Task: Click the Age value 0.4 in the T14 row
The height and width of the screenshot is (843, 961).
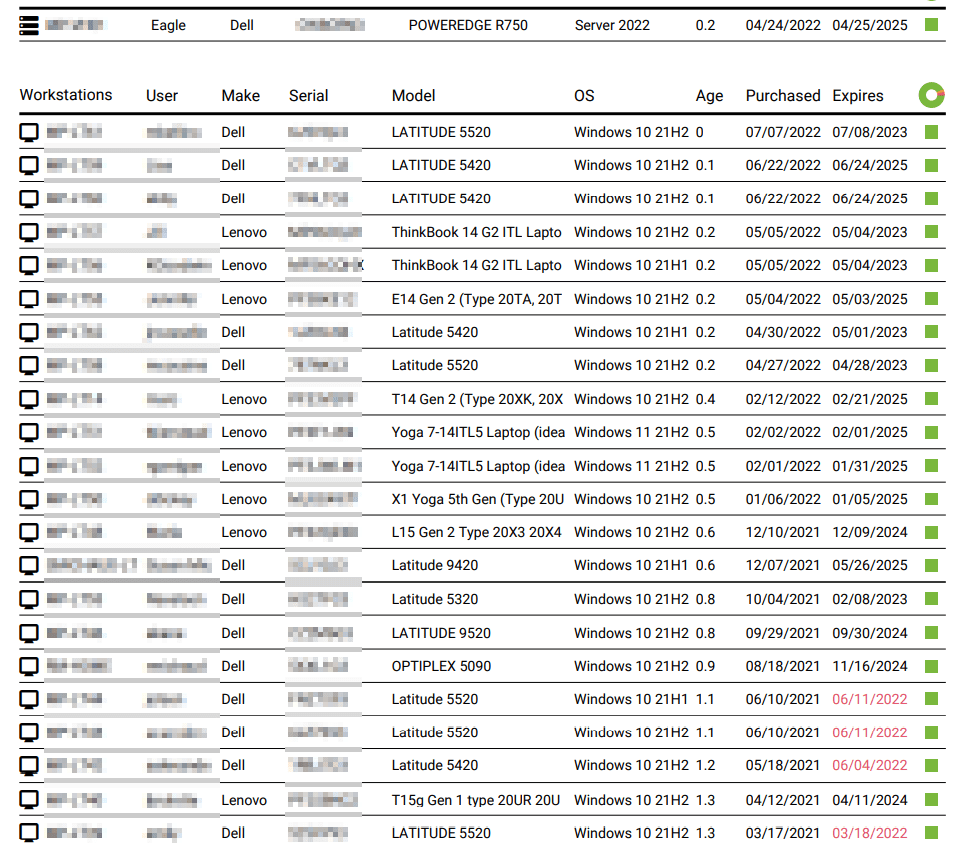Action: coord(705,399)
